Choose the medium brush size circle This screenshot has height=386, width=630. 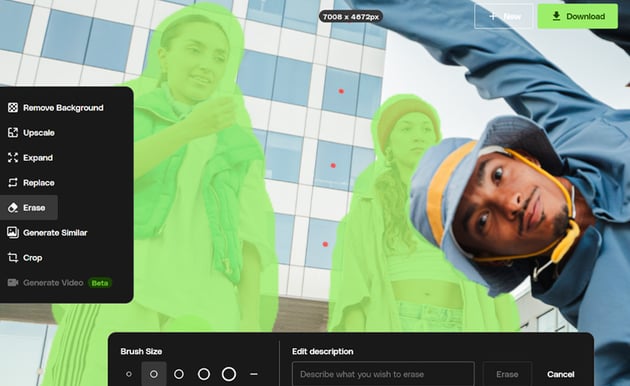click(x=179, y=374)
